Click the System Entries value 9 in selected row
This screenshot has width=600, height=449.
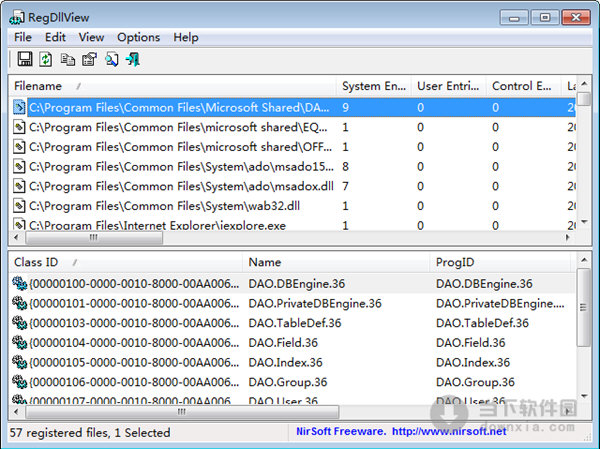[x=346, y=107]
